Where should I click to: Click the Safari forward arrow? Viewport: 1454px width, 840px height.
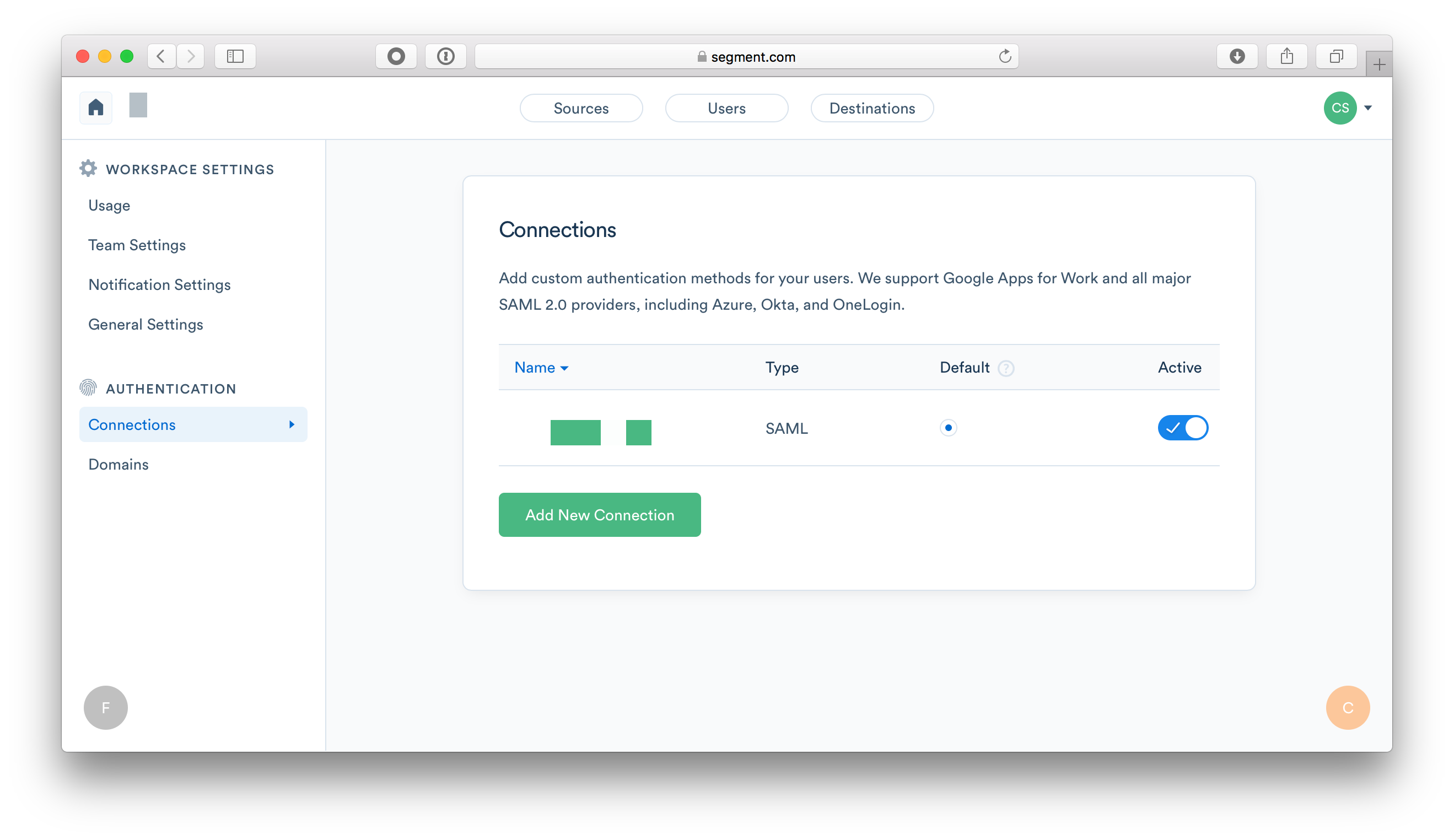point(191,56)
